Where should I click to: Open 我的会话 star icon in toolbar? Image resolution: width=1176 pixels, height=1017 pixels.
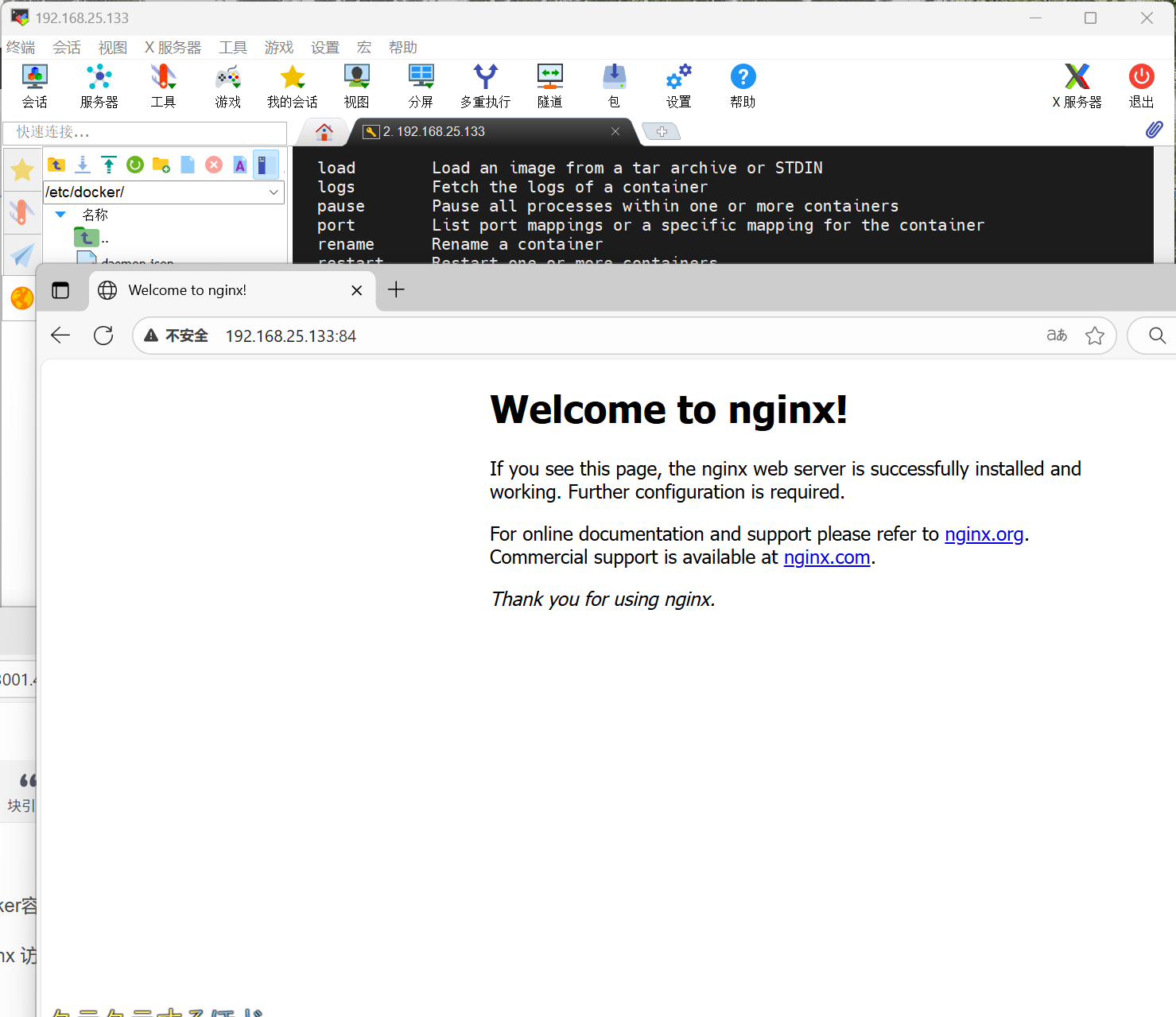292,86
